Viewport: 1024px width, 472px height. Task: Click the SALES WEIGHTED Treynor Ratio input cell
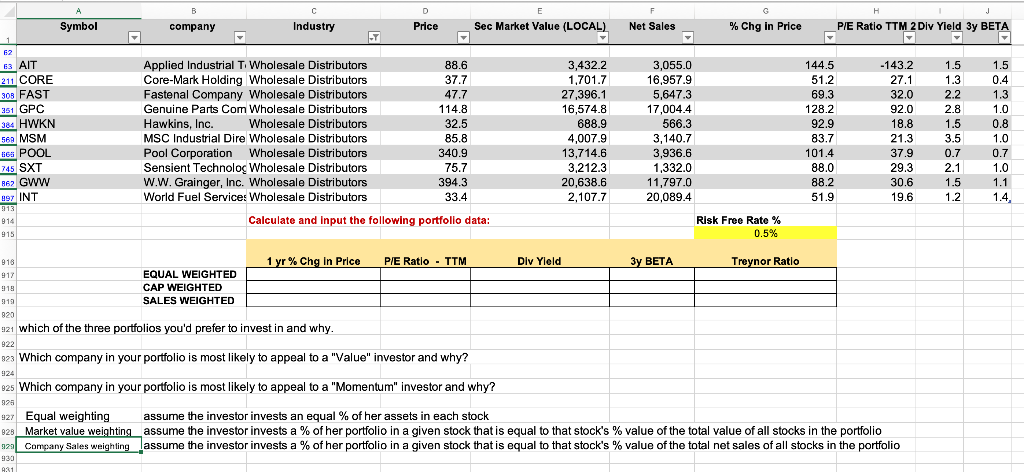(765, 300)
